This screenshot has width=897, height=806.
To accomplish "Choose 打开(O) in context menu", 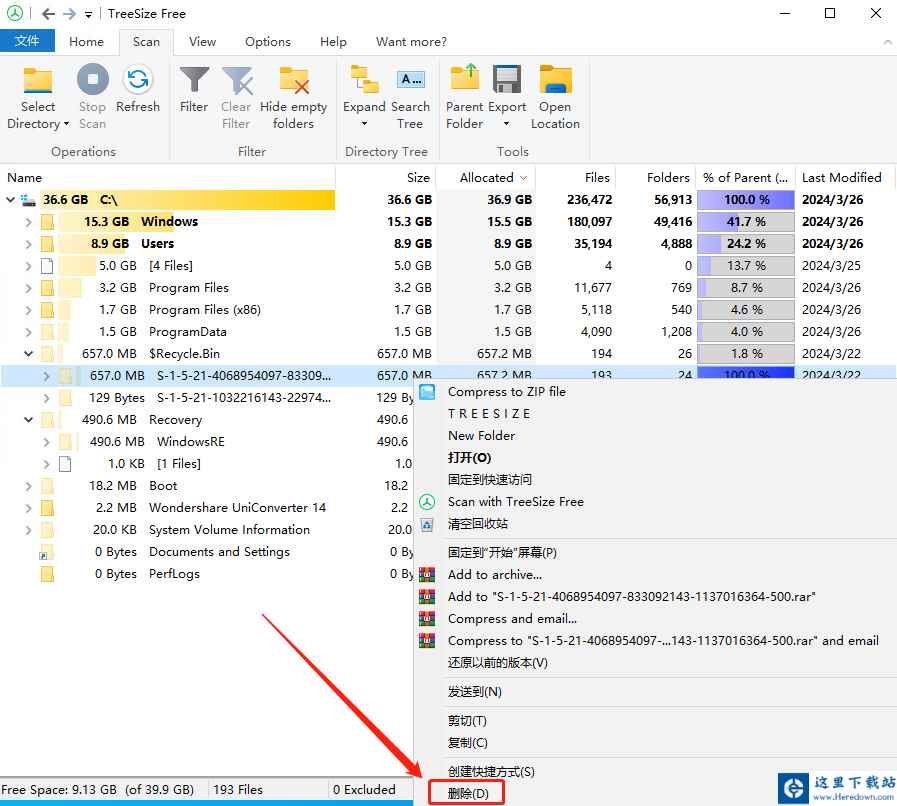I will (470, 458).
